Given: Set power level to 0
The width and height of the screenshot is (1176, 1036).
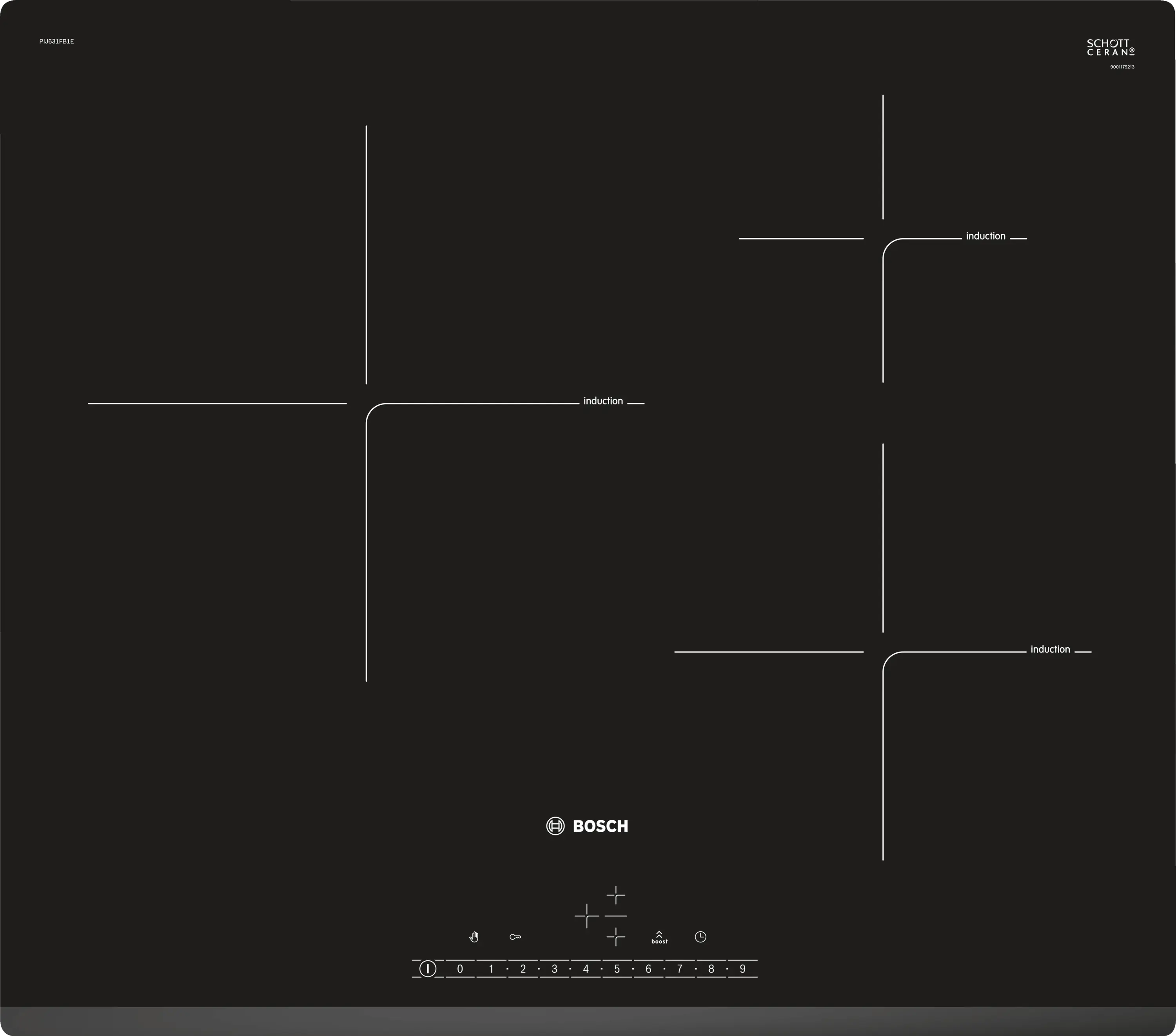Looking at the screenshot, I should [x=460, y=969].
